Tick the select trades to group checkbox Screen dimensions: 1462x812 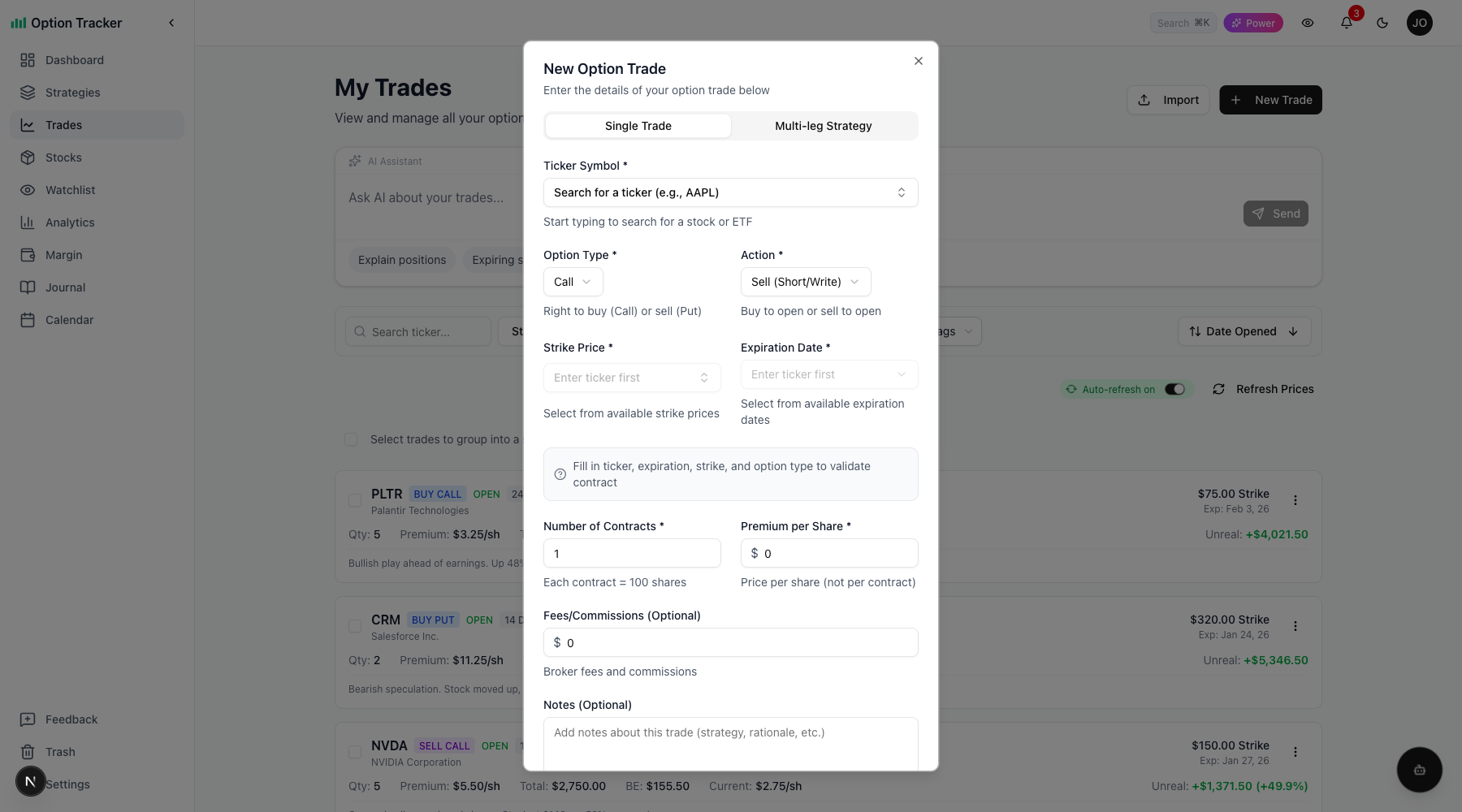coord(351,439)
